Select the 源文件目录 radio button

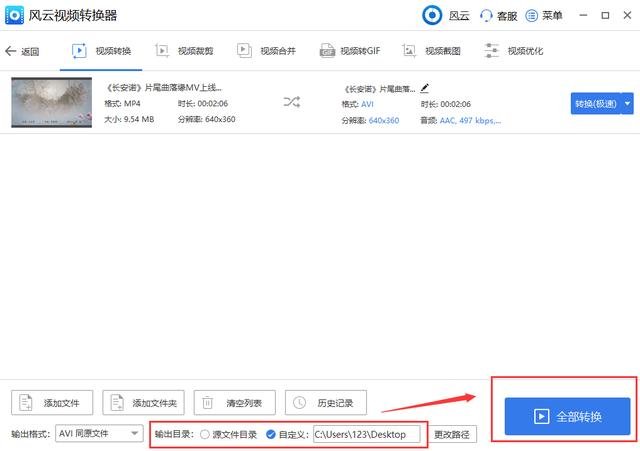tap(205, 435)
